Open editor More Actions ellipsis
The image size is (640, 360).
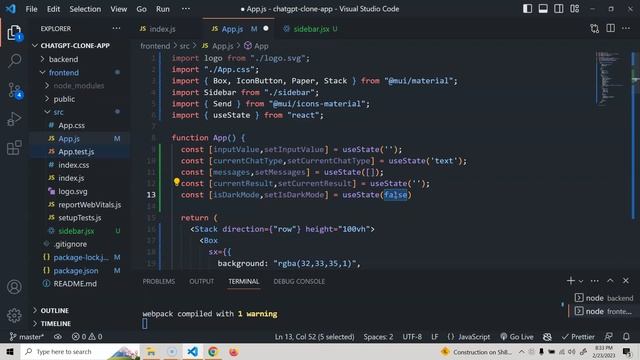[x=626, y=28]
